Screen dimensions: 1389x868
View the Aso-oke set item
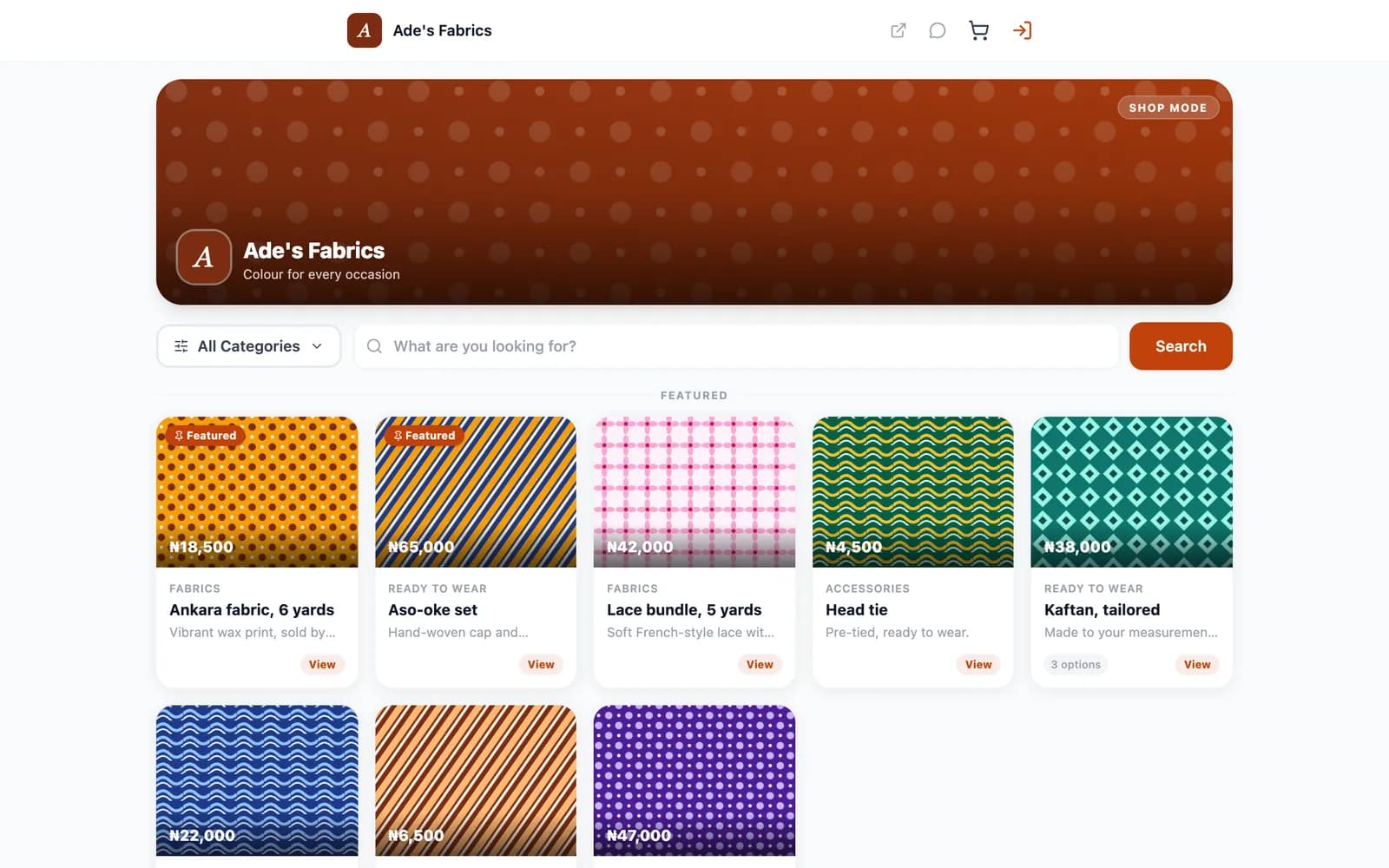click(541, 664)
